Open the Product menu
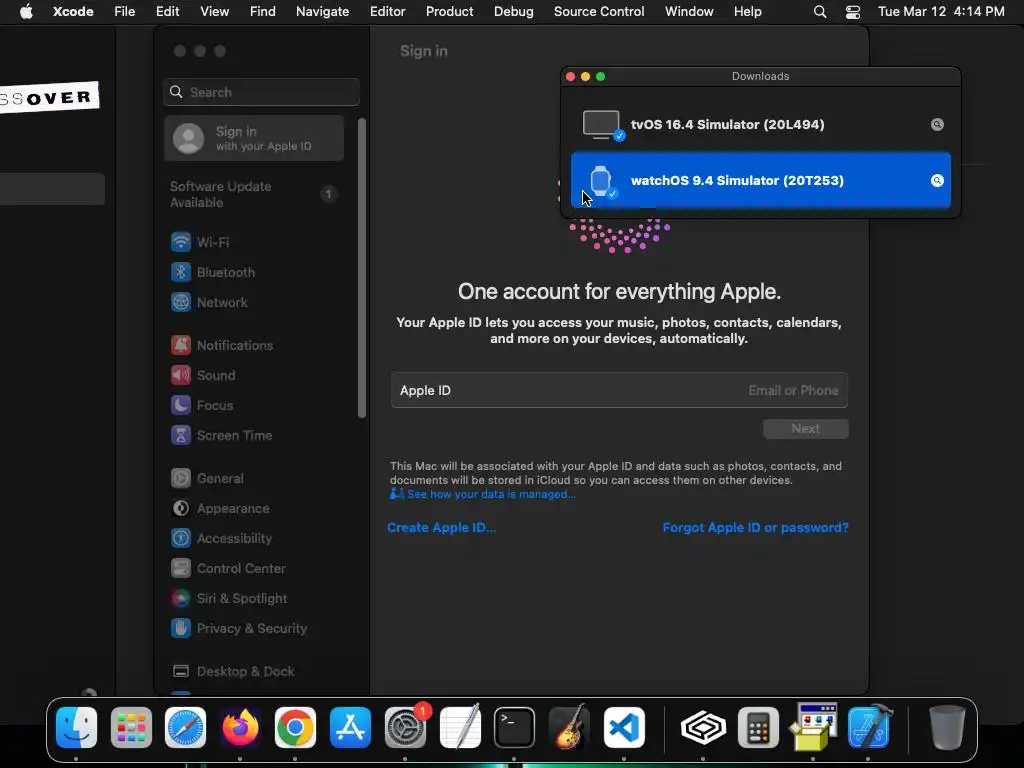Image resolution: width=1024 pixels, height=768 pixels. tap(449, 12)
